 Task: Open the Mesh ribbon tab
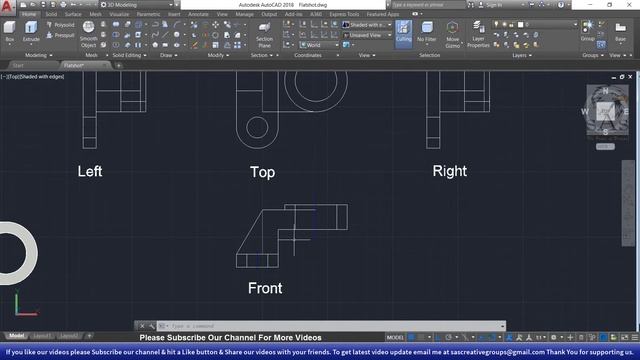[96, 14]
